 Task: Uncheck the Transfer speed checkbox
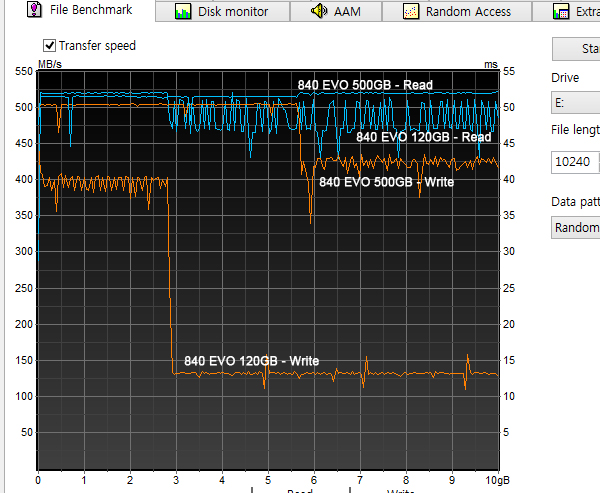point(49,46)
